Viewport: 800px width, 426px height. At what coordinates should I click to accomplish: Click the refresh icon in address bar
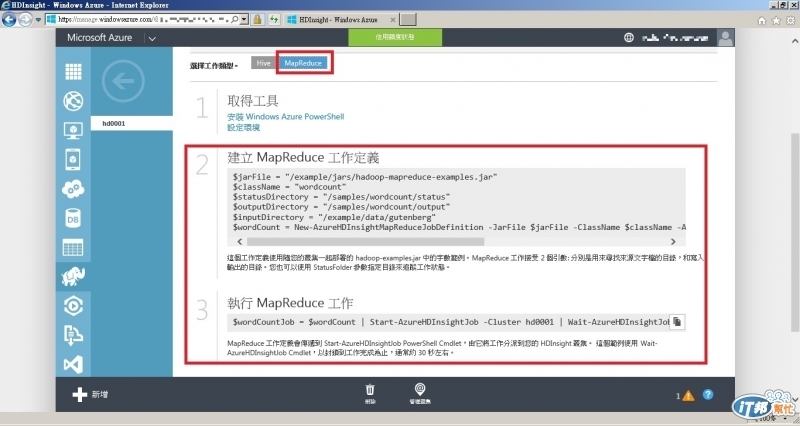(274, 20)
